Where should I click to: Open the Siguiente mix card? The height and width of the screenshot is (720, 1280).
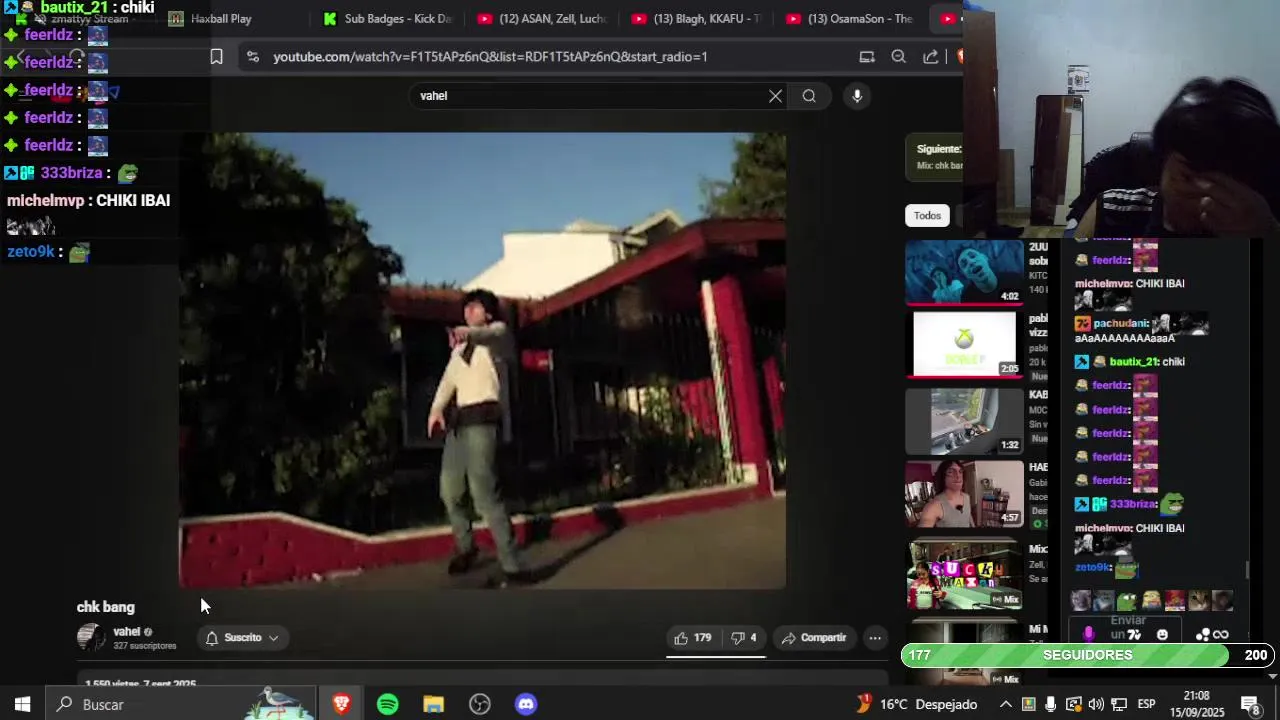tap(934, 157)
